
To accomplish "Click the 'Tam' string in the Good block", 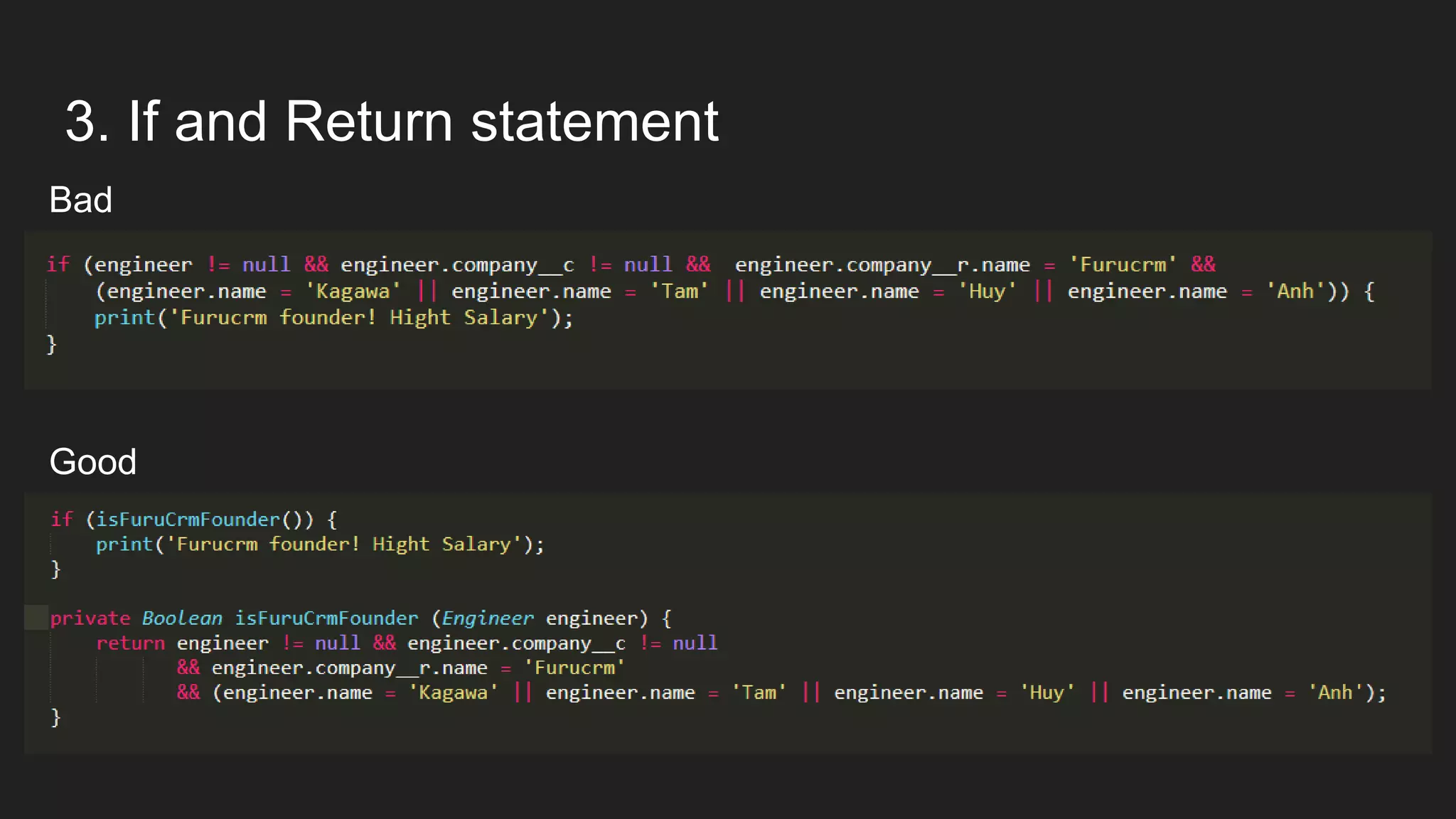I will 759,692.
